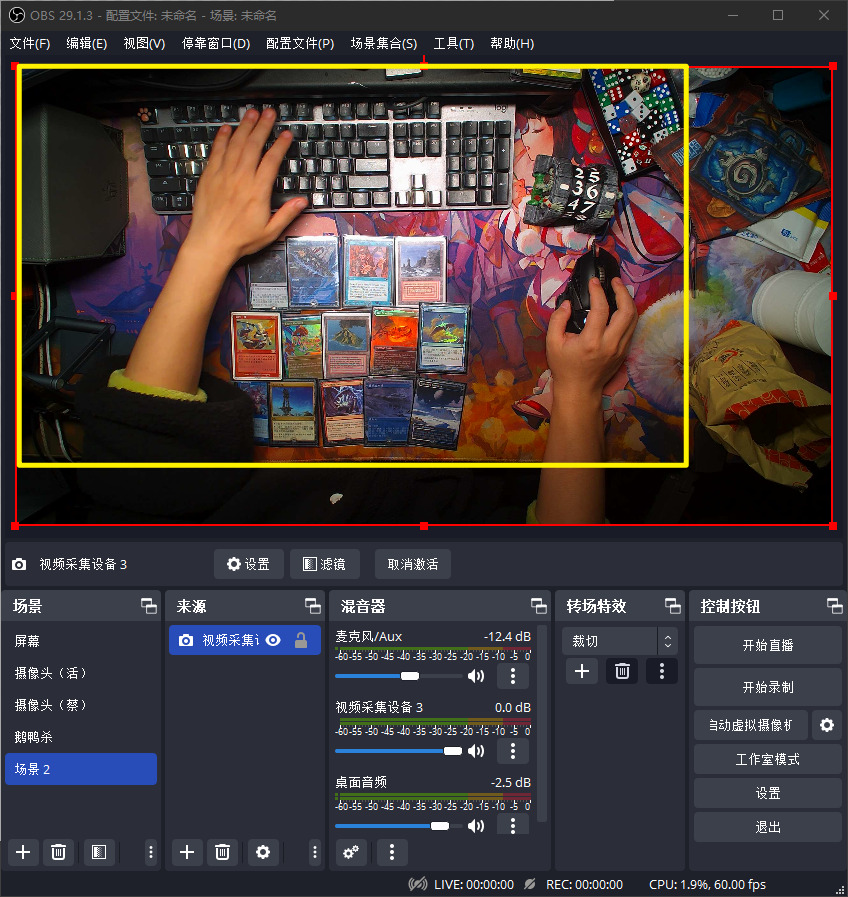Open options menu for 桌面音频 track
This screenshot has width=848, height=897.
pyautogui.click(x=513, y=825)
